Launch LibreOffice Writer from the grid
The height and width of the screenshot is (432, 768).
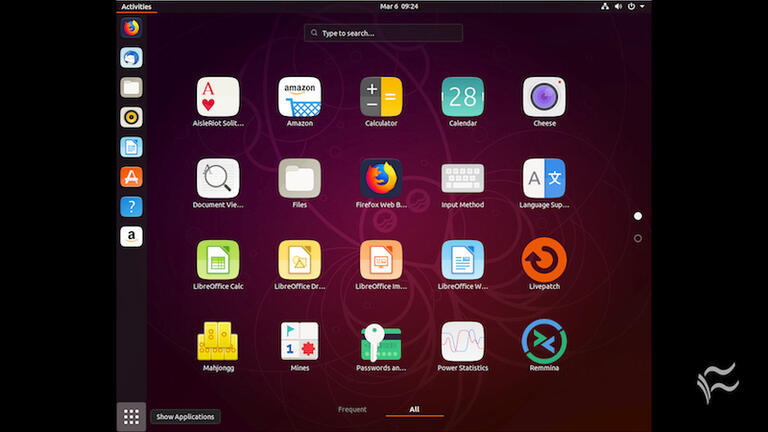(463, 260)
